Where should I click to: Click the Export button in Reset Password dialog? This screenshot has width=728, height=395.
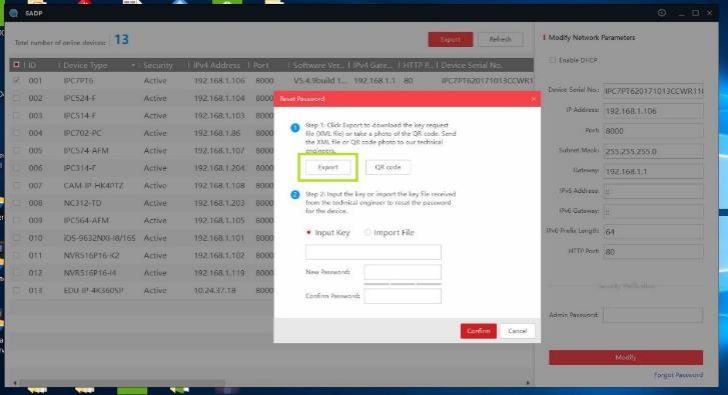tap(328, 167)
